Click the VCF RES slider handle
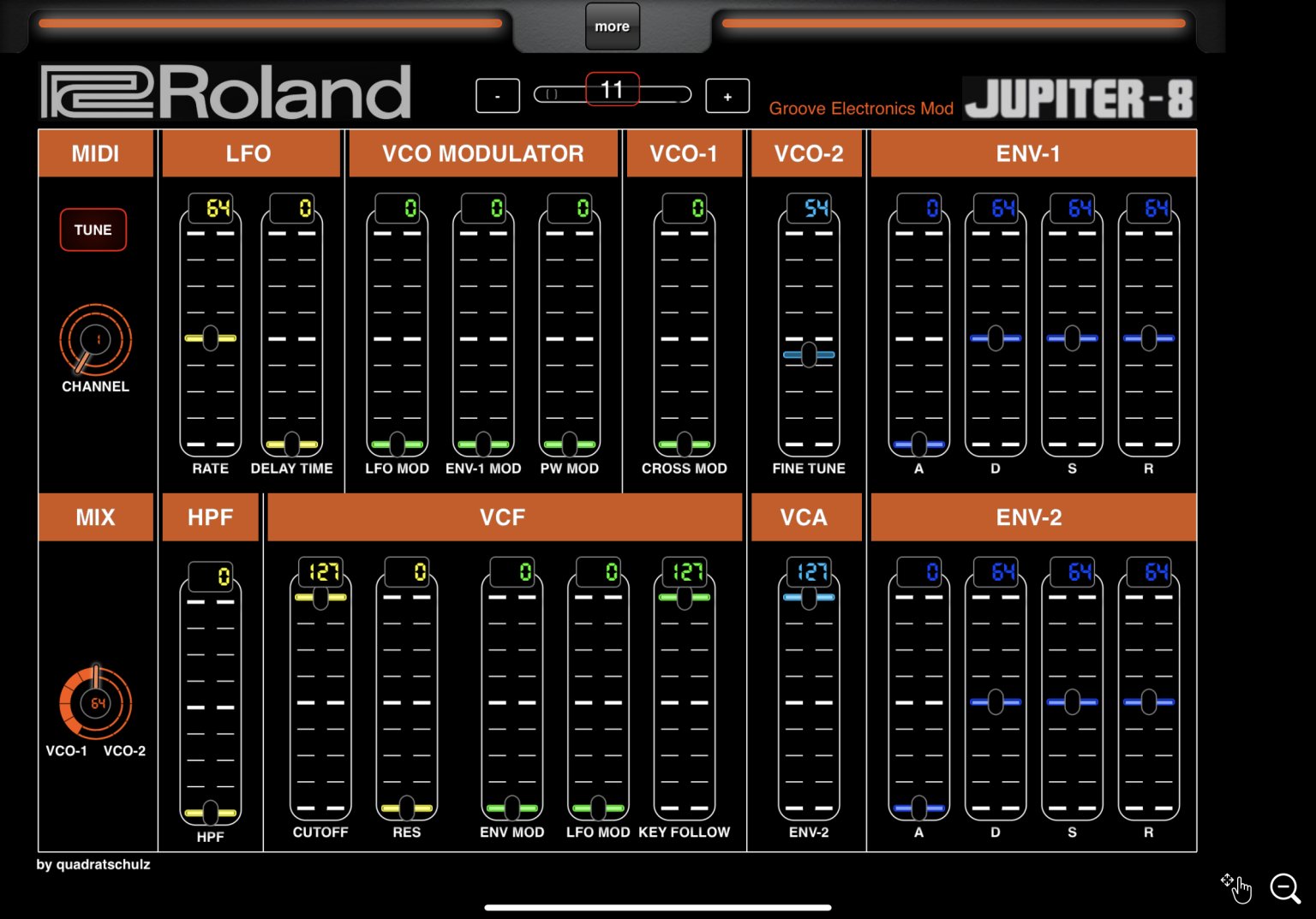 coord(407,808)
